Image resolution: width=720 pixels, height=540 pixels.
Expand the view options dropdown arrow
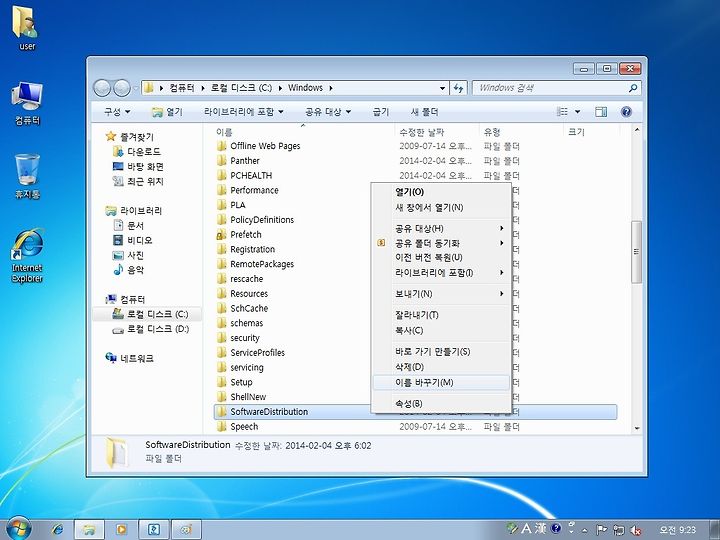(577, 112)
